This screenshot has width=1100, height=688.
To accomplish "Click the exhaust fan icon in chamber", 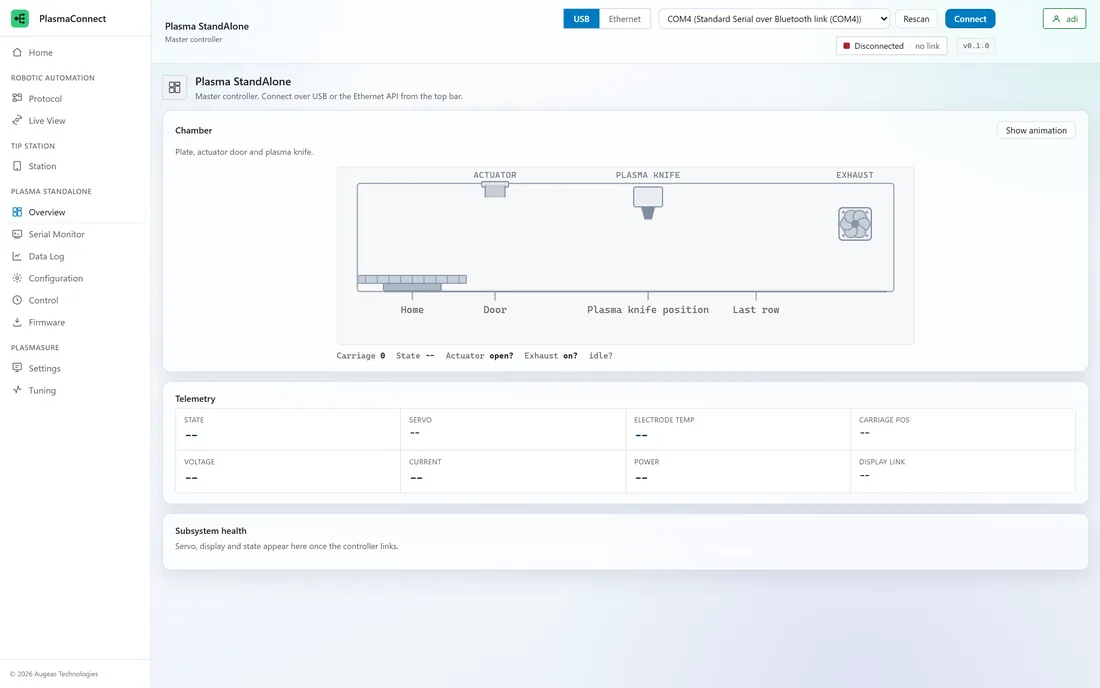I will tap(855, 224).
